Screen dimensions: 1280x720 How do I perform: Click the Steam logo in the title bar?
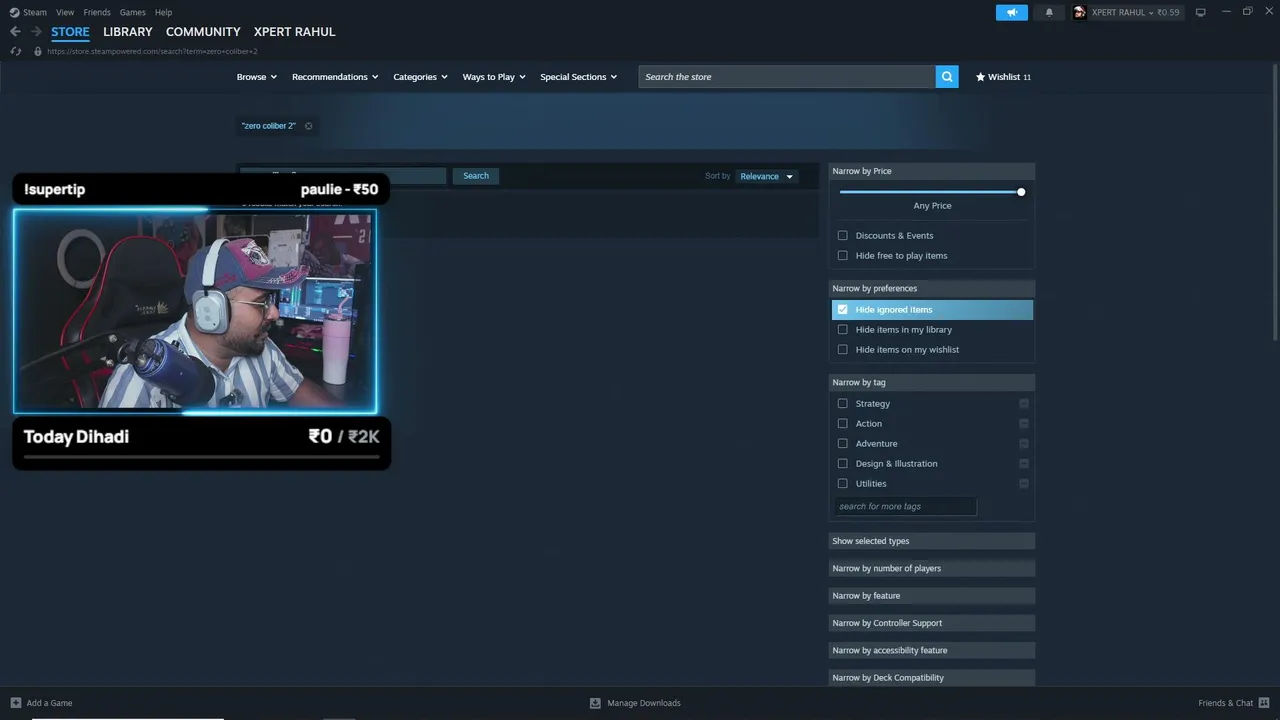(x=14, y=12)
